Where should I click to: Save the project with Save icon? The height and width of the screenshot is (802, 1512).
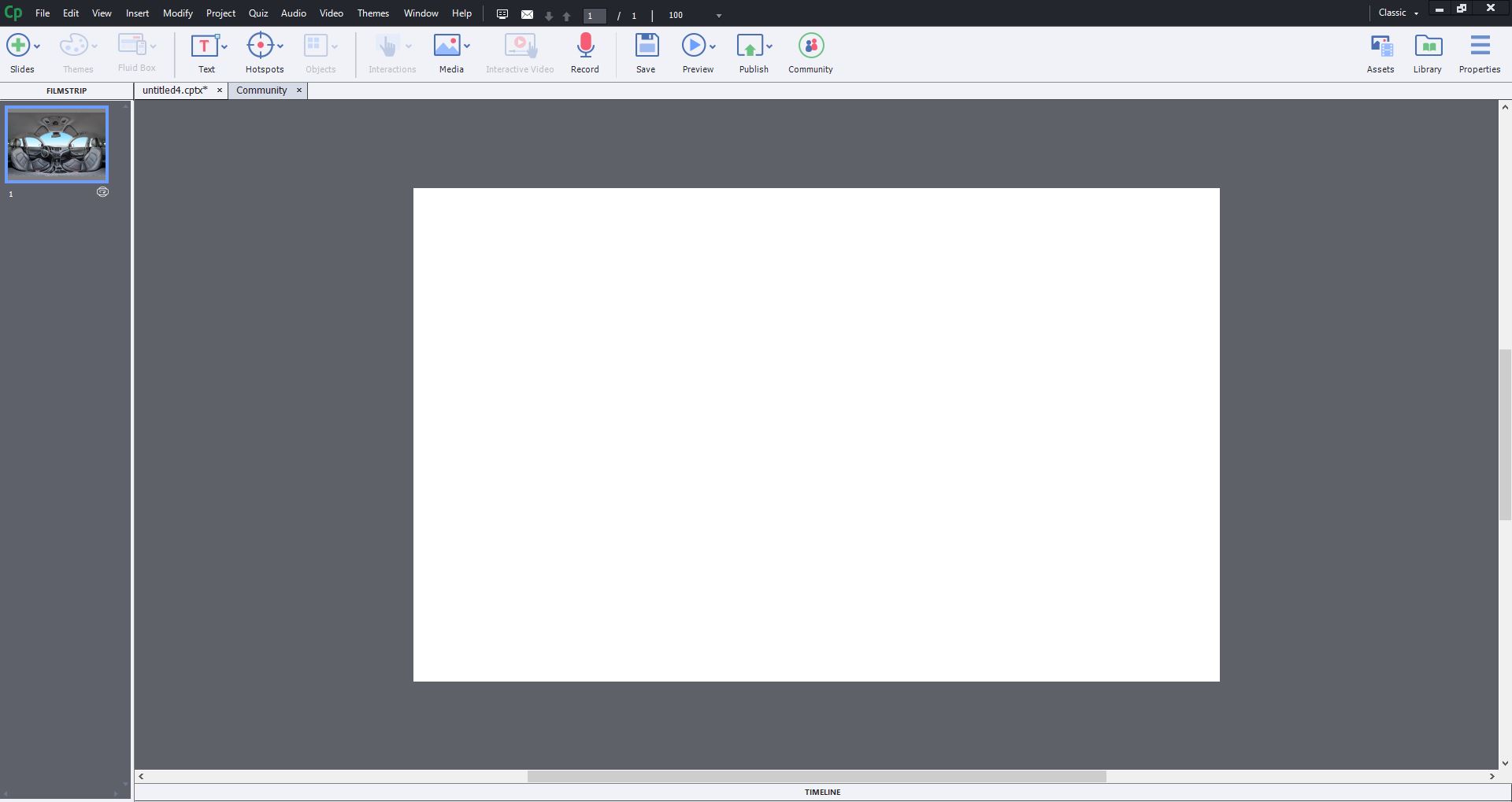point(646,46)
